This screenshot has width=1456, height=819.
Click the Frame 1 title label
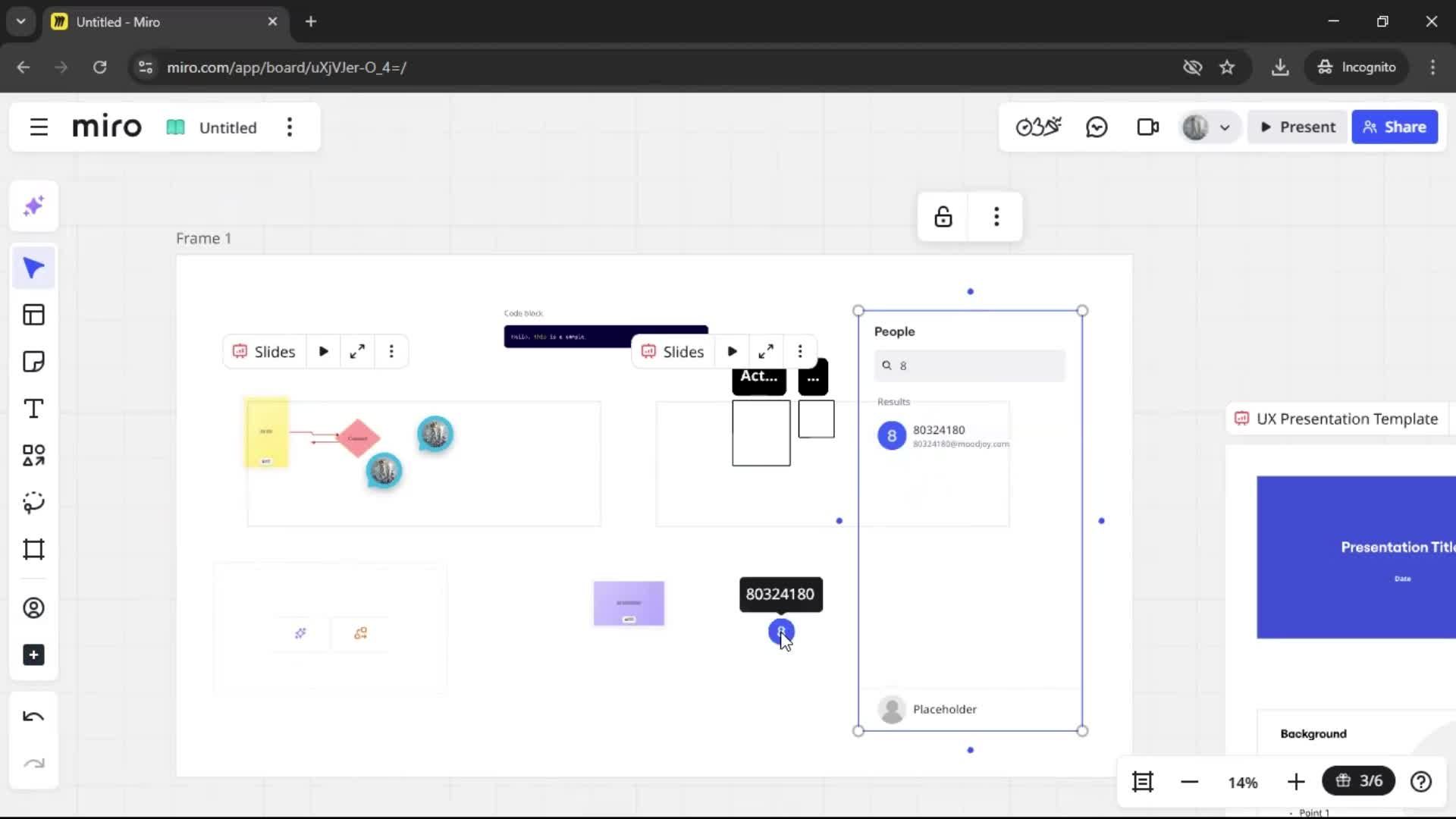tap(203, 239)
